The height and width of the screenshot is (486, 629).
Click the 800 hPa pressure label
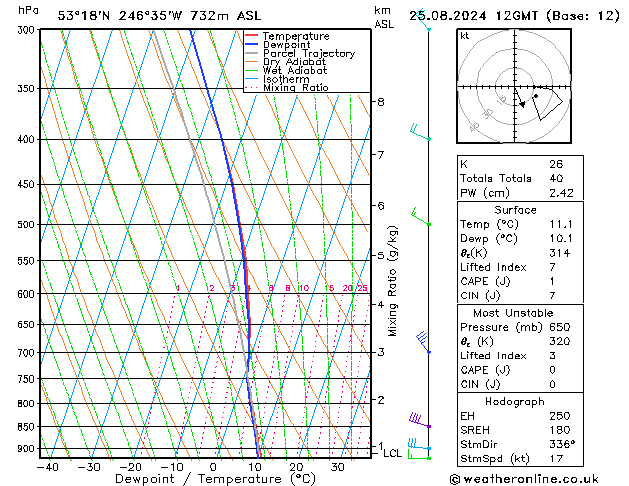click(x=28, y=403)
